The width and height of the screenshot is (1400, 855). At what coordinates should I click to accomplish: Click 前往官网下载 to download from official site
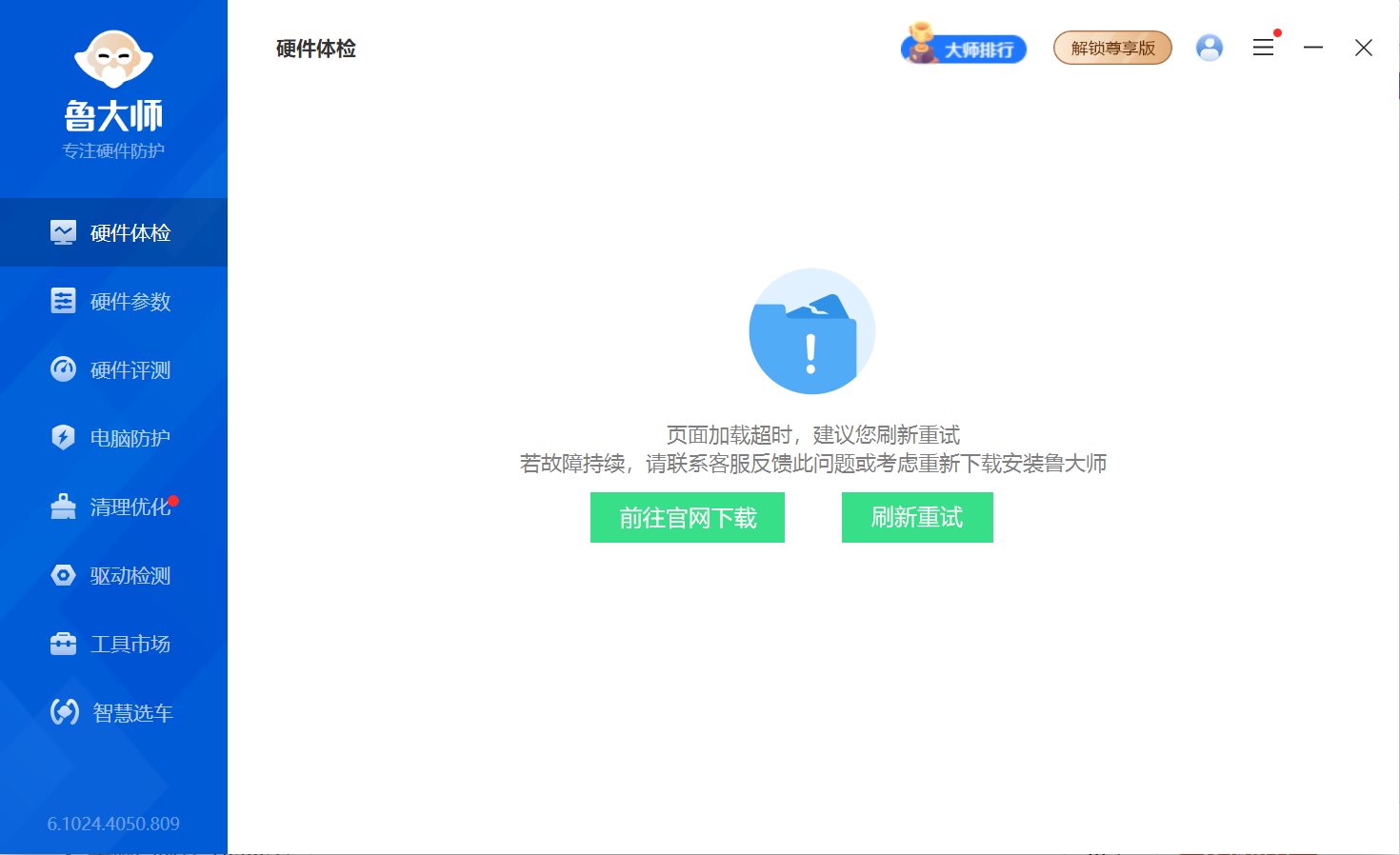coord(687,517)
